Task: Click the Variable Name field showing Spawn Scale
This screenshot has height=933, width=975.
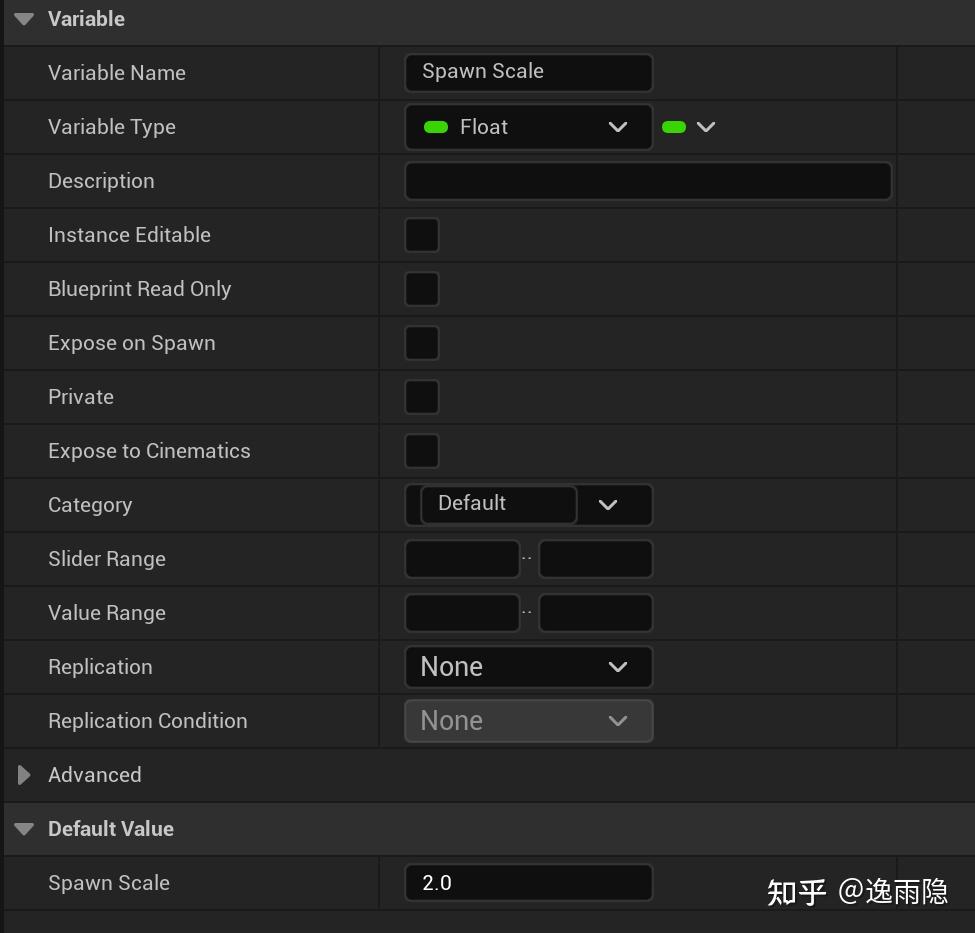Action: (x=528, y=72)
